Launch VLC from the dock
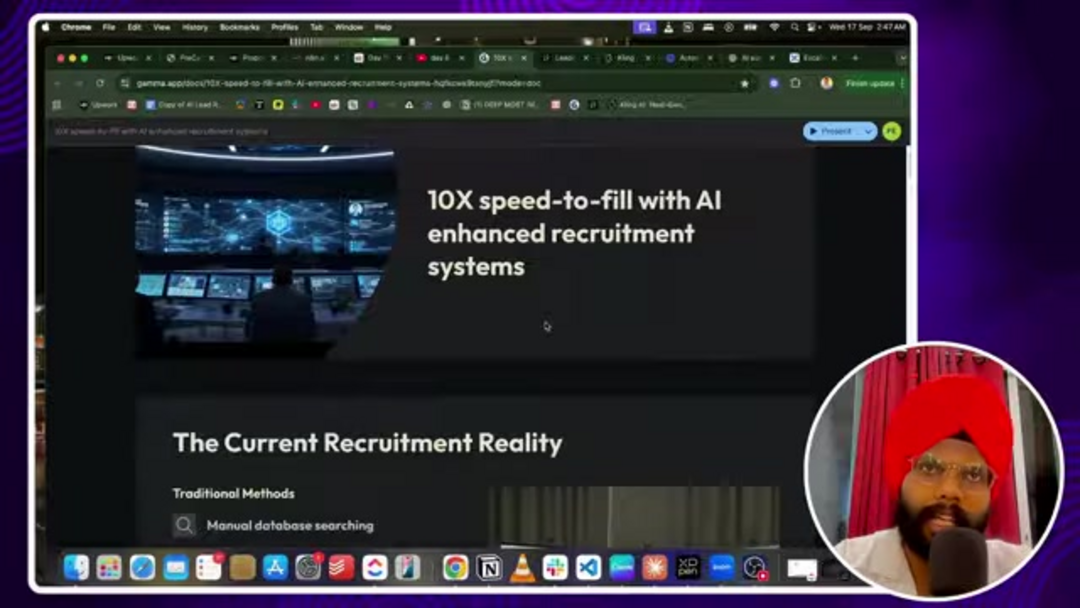Screen dimensions: 1080x608 pyautogui.click(x=522, y=568)
